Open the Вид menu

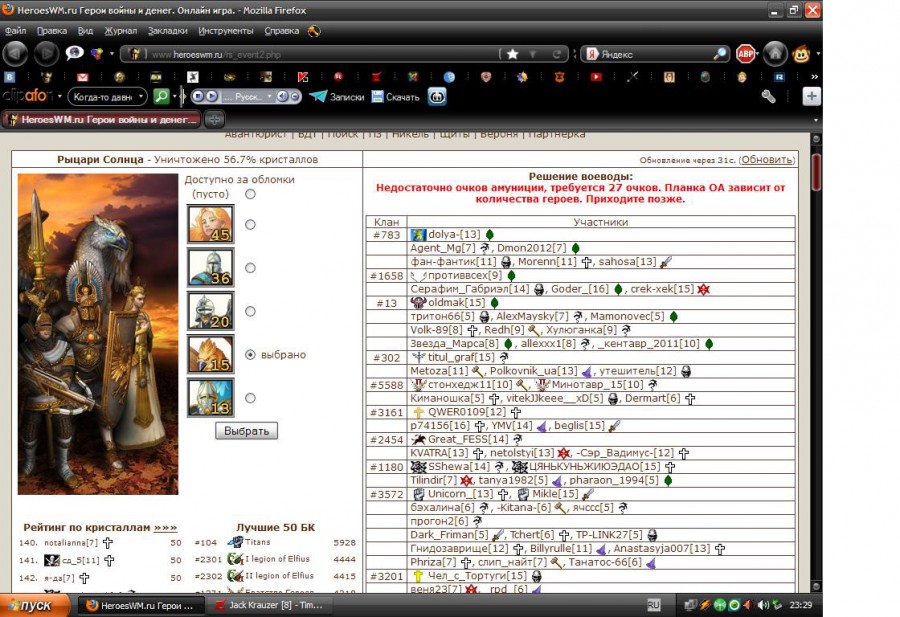(x=86, y=31)
